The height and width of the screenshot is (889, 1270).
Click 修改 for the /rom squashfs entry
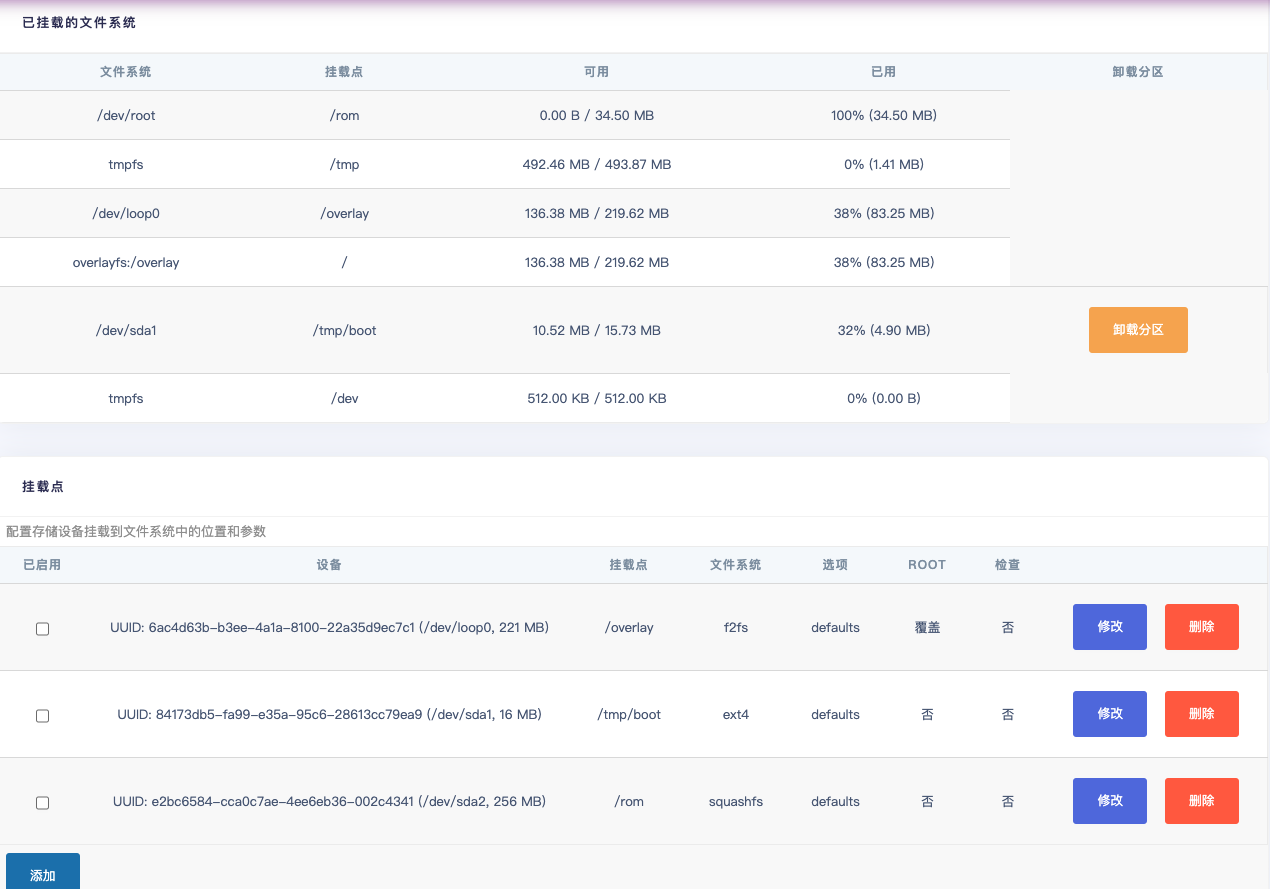click(x=1109, y=801)
